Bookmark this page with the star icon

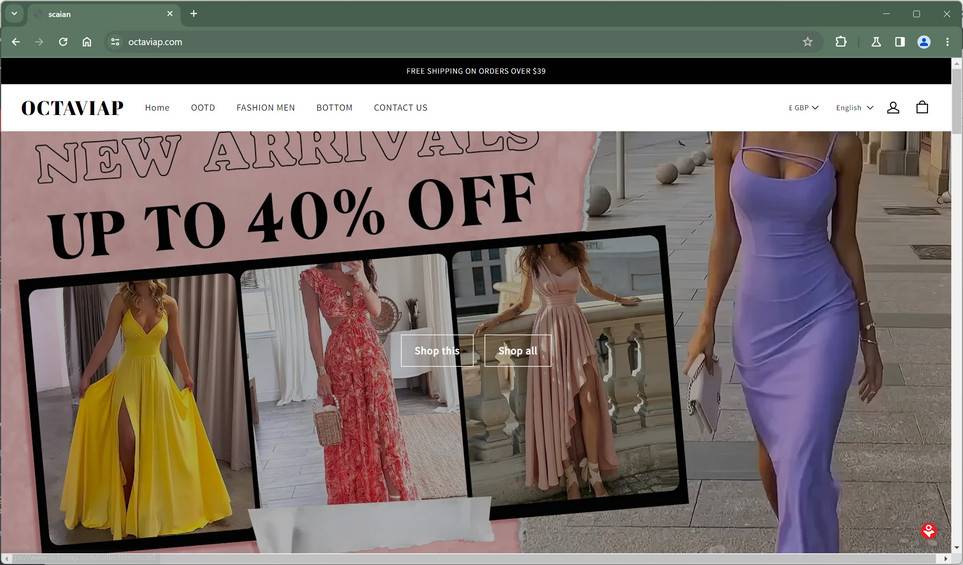pyautogui.click(x=808, y=42)
